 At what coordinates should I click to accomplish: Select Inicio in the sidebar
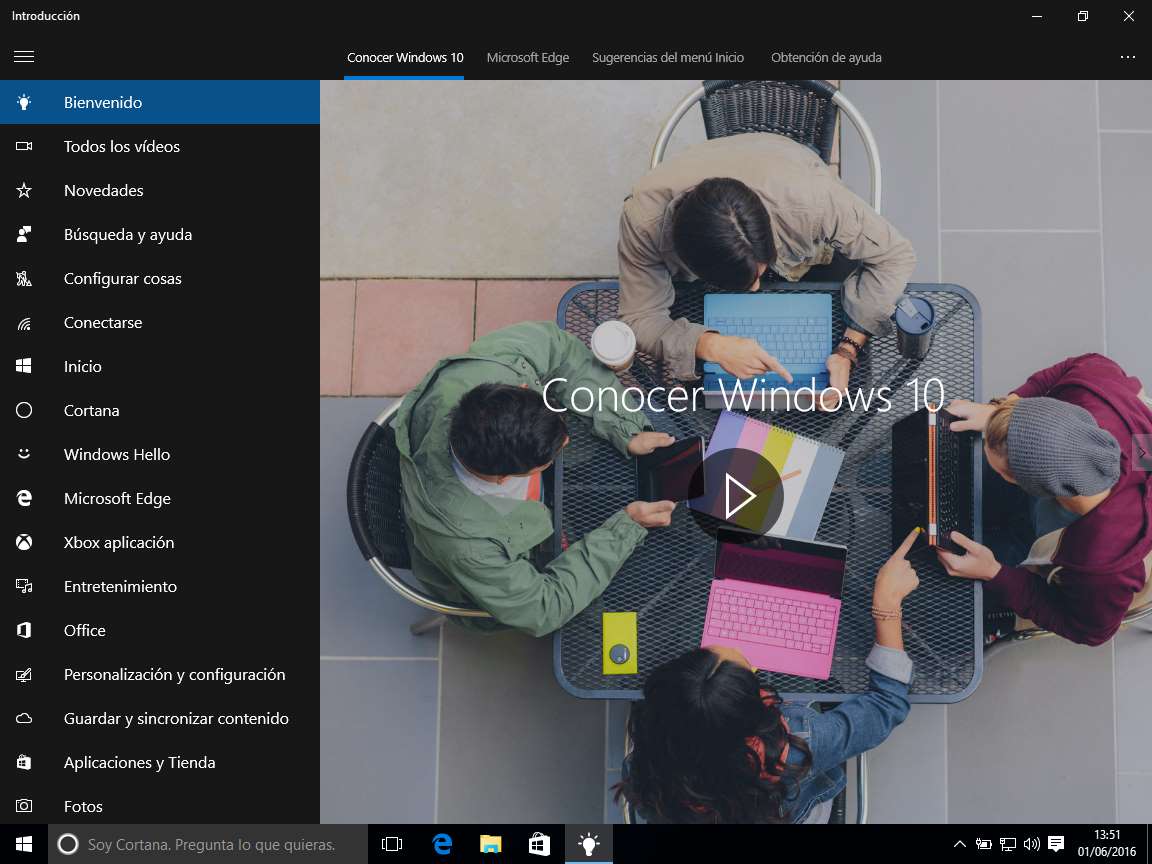tap(159, 367)
